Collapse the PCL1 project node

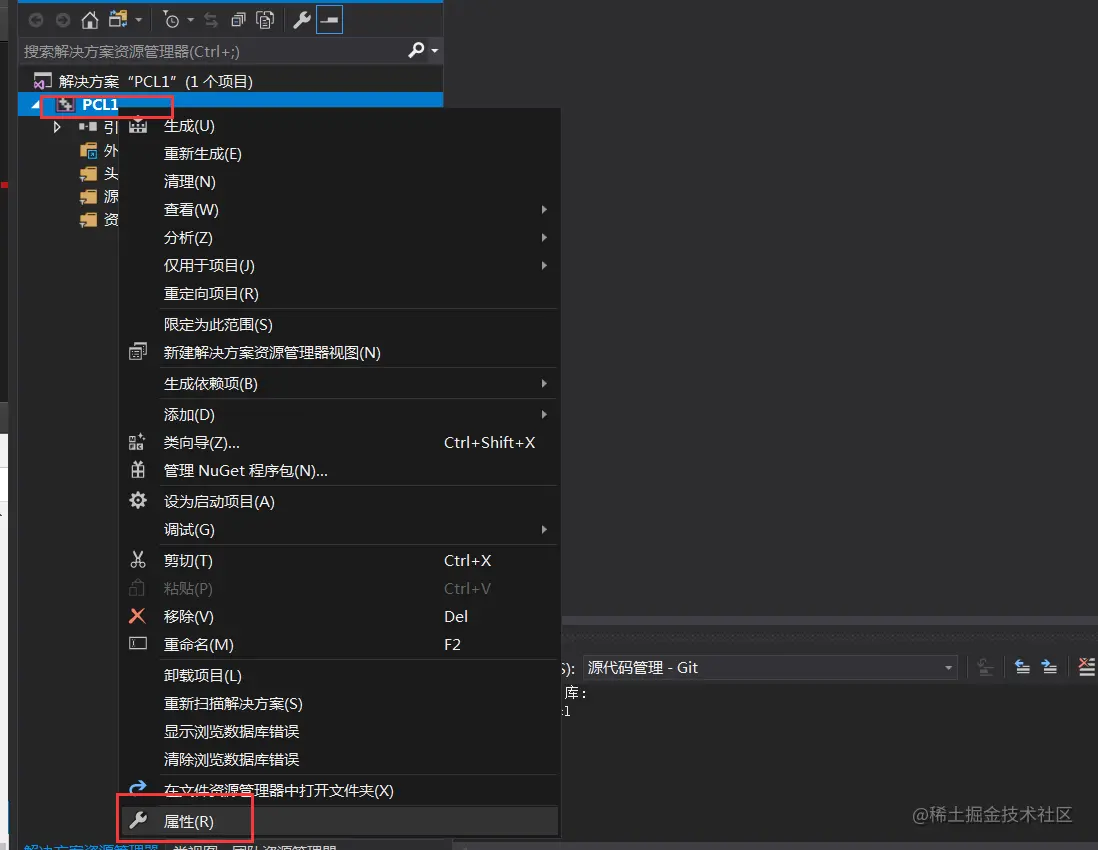[35, 104]
